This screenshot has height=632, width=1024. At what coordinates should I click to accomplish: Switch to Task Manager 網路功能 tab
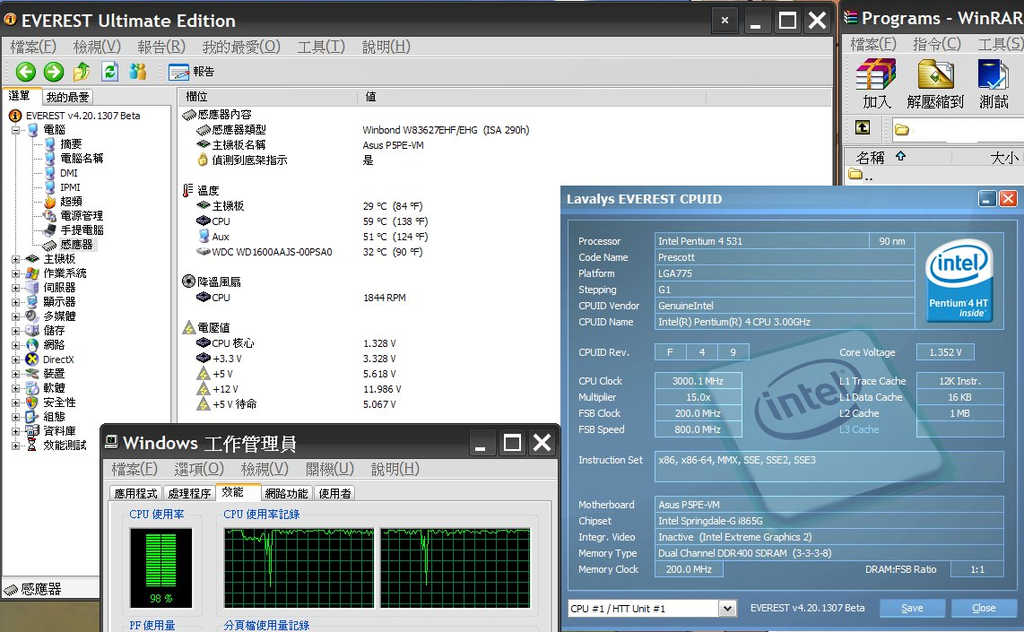286,494
